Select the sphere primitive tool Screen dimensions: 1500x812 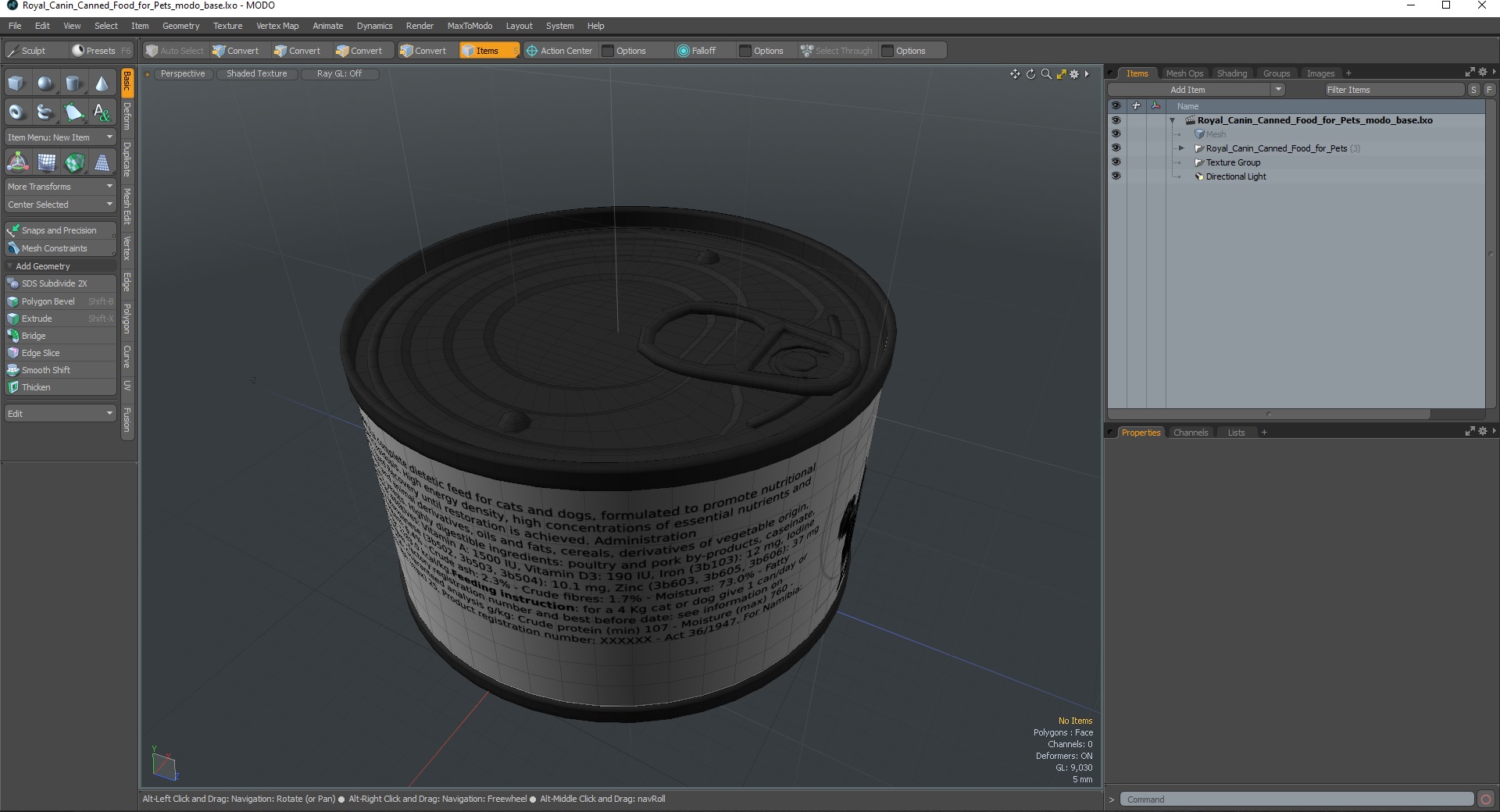(45, 84)
